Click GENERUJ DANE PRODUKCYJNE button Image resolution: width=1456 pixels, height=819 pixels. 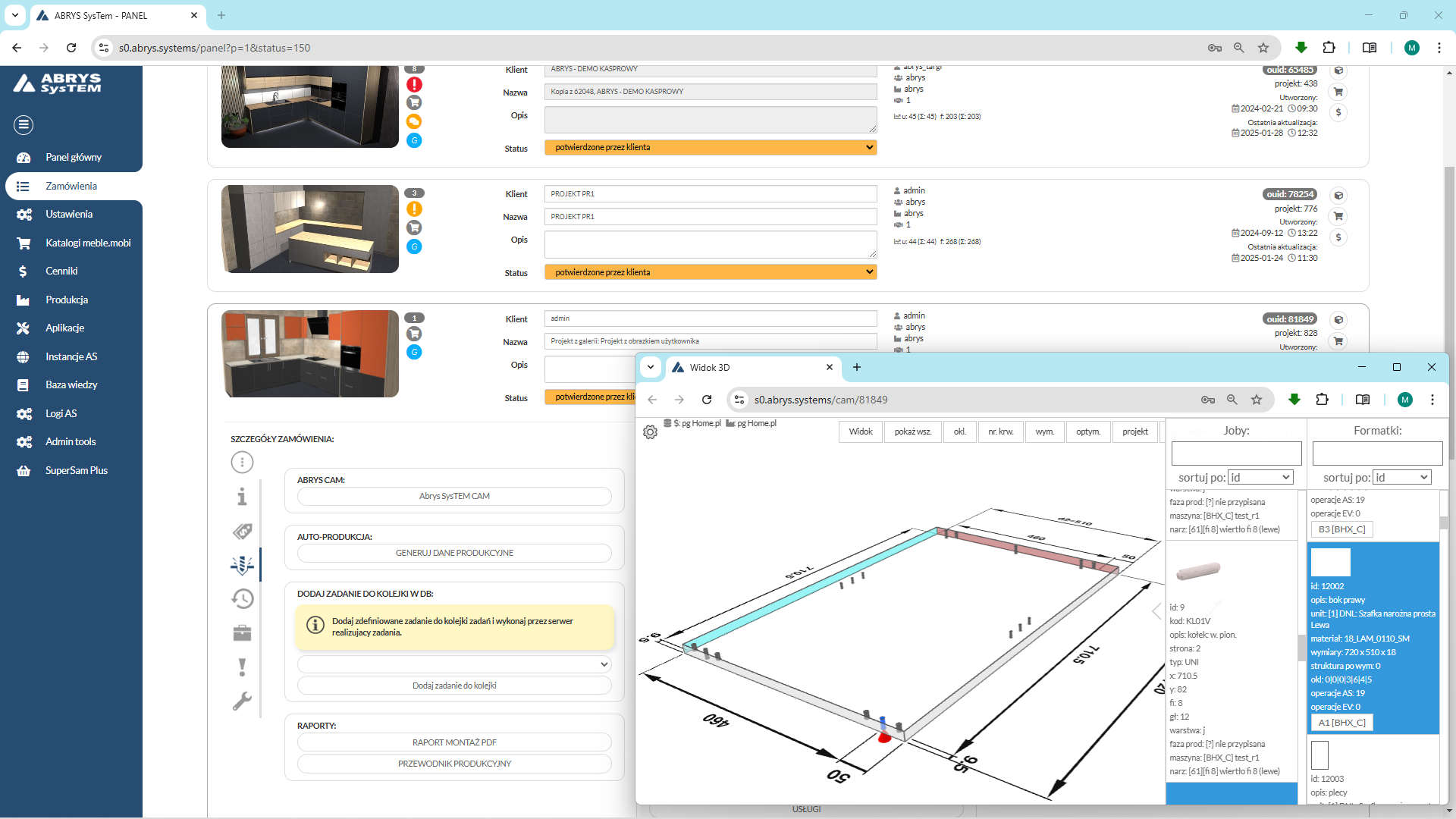(454, 553)
